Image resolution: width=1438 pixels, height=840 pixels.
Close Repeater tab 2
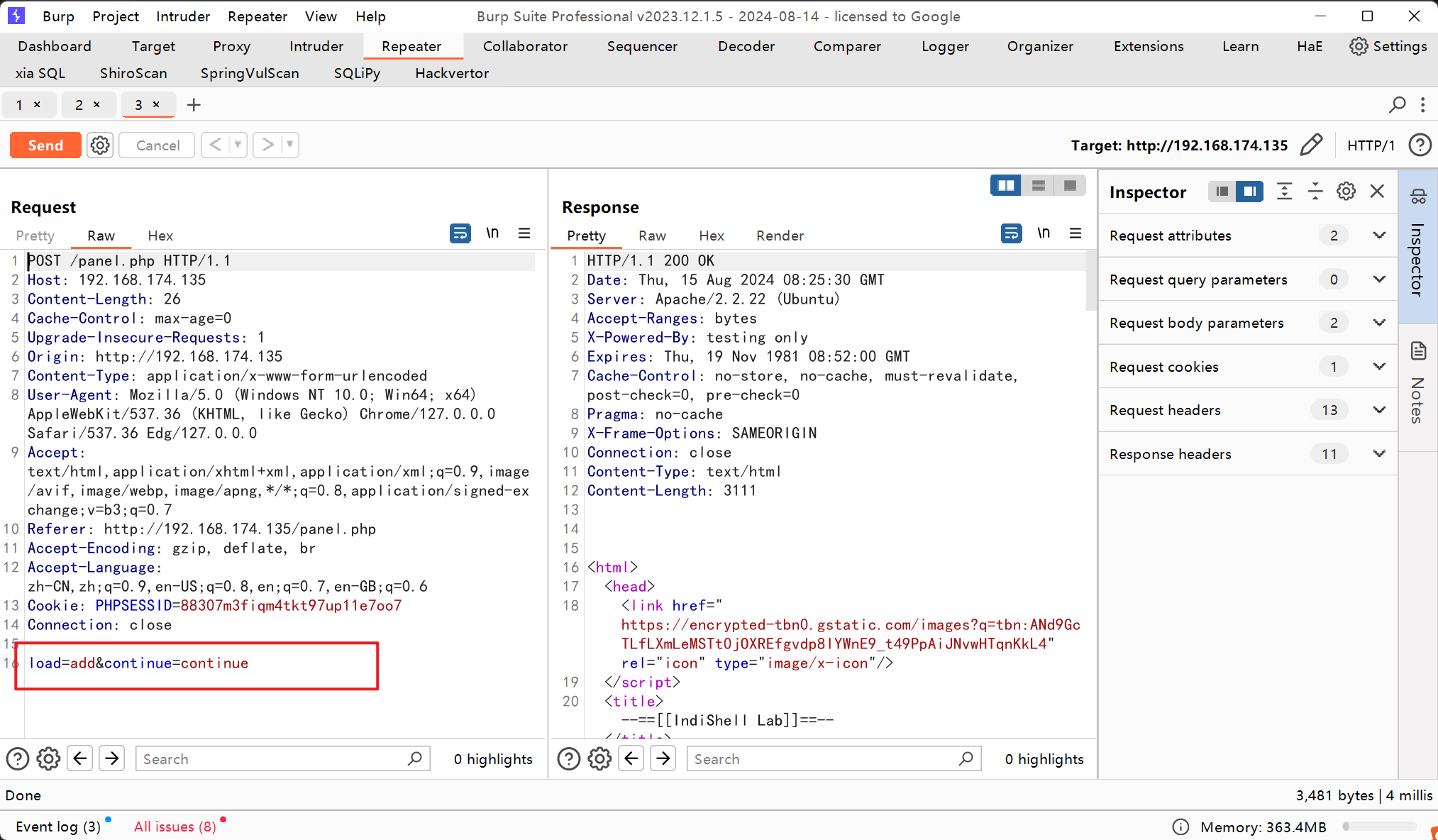click(96, 104)
